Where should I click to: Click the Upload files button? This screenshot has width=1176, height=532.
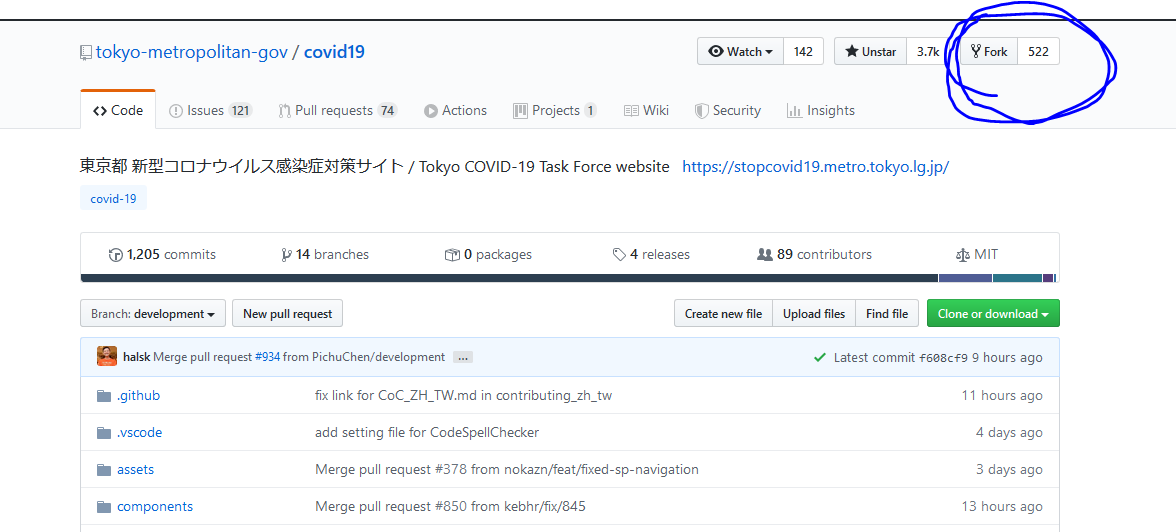pos(814,314)
